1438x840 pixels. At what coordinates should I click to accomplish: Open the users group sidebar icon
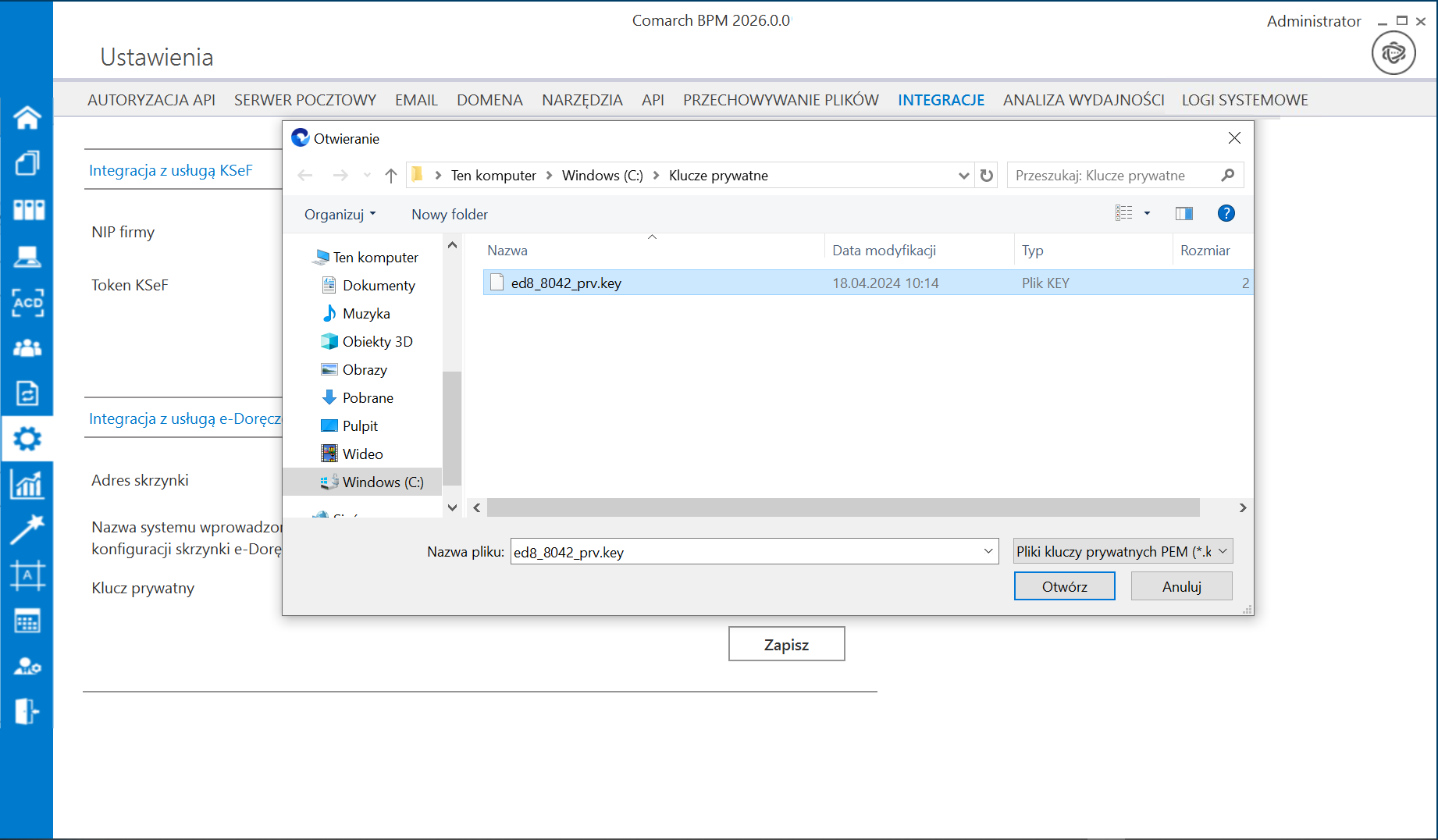pos(27,348)
